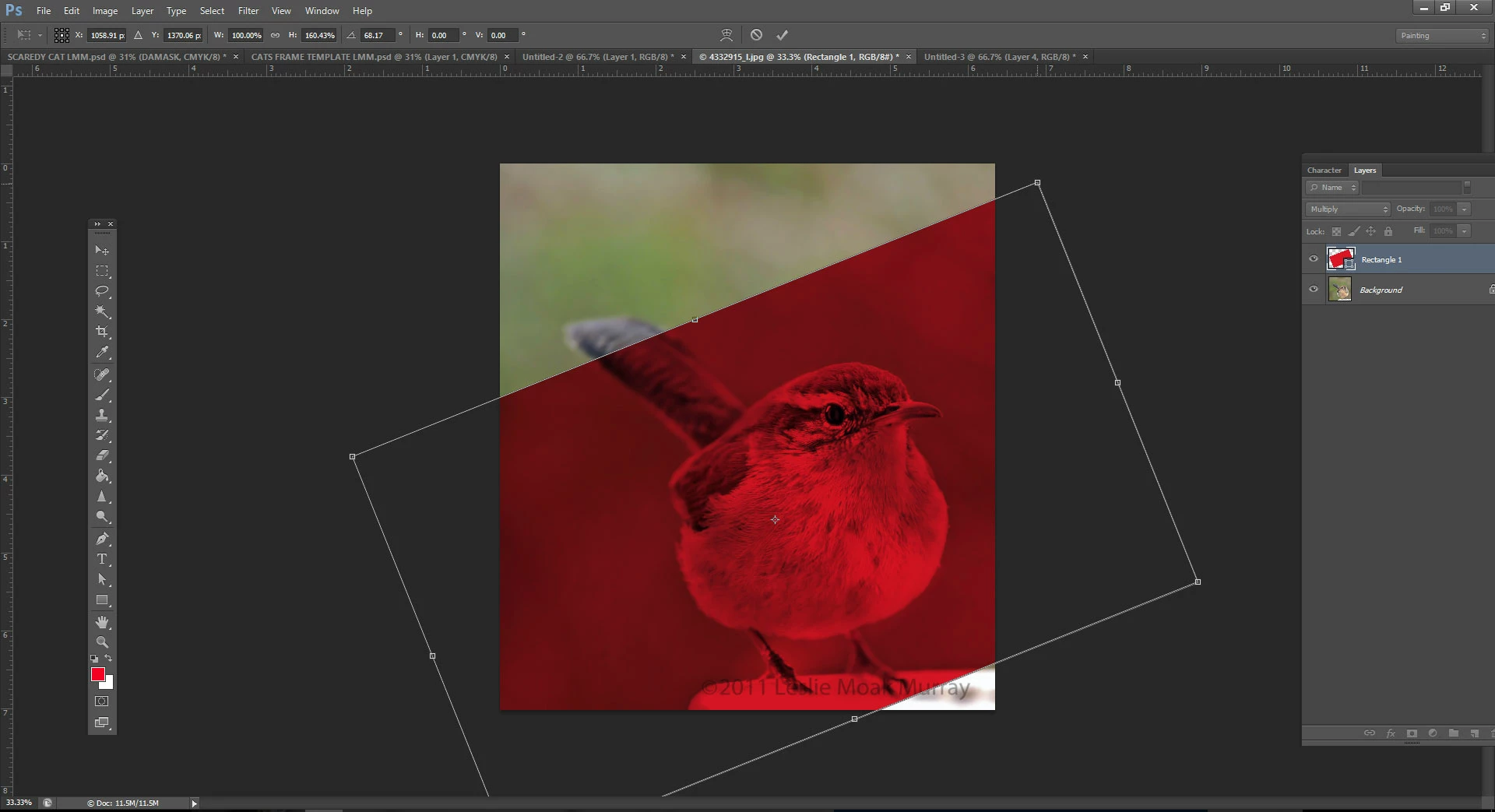Switch to warp mode
Image resolution: width=1495 pixels, height=812 pixels.
tap(726, 35)
